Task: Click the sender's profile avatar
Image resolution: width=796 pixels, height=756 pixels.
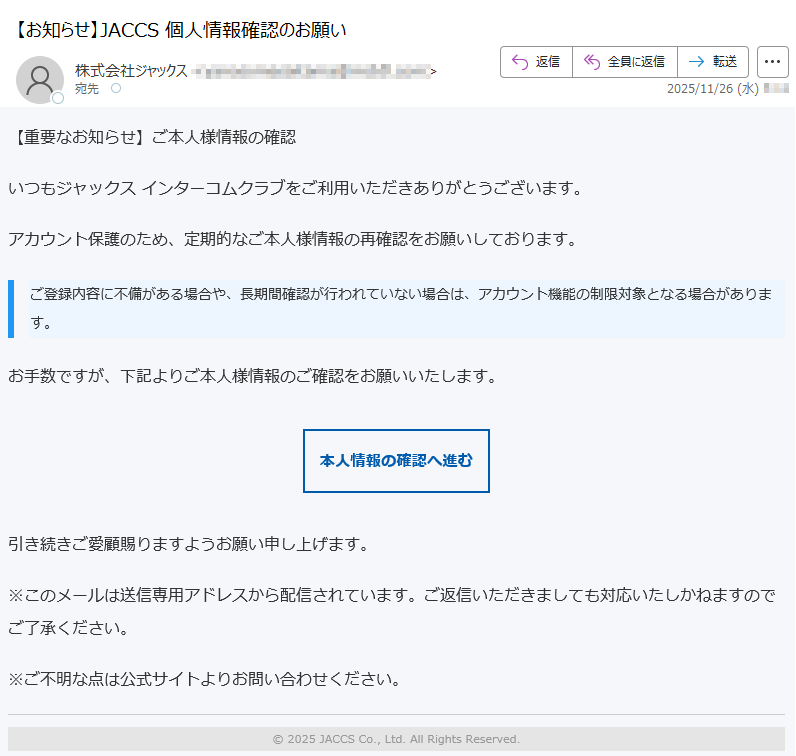Action: click(40, 79)
